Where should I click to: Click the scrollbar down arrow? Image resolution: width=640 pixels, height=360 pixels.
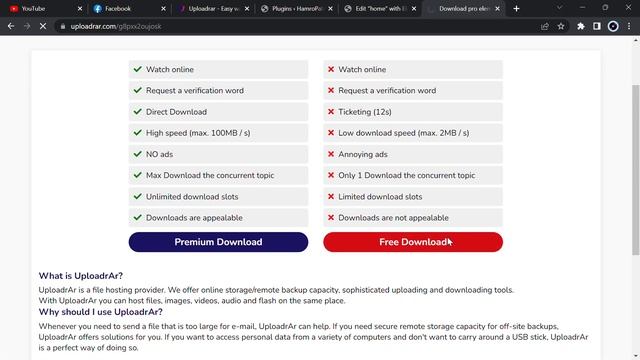coord(636,356)
